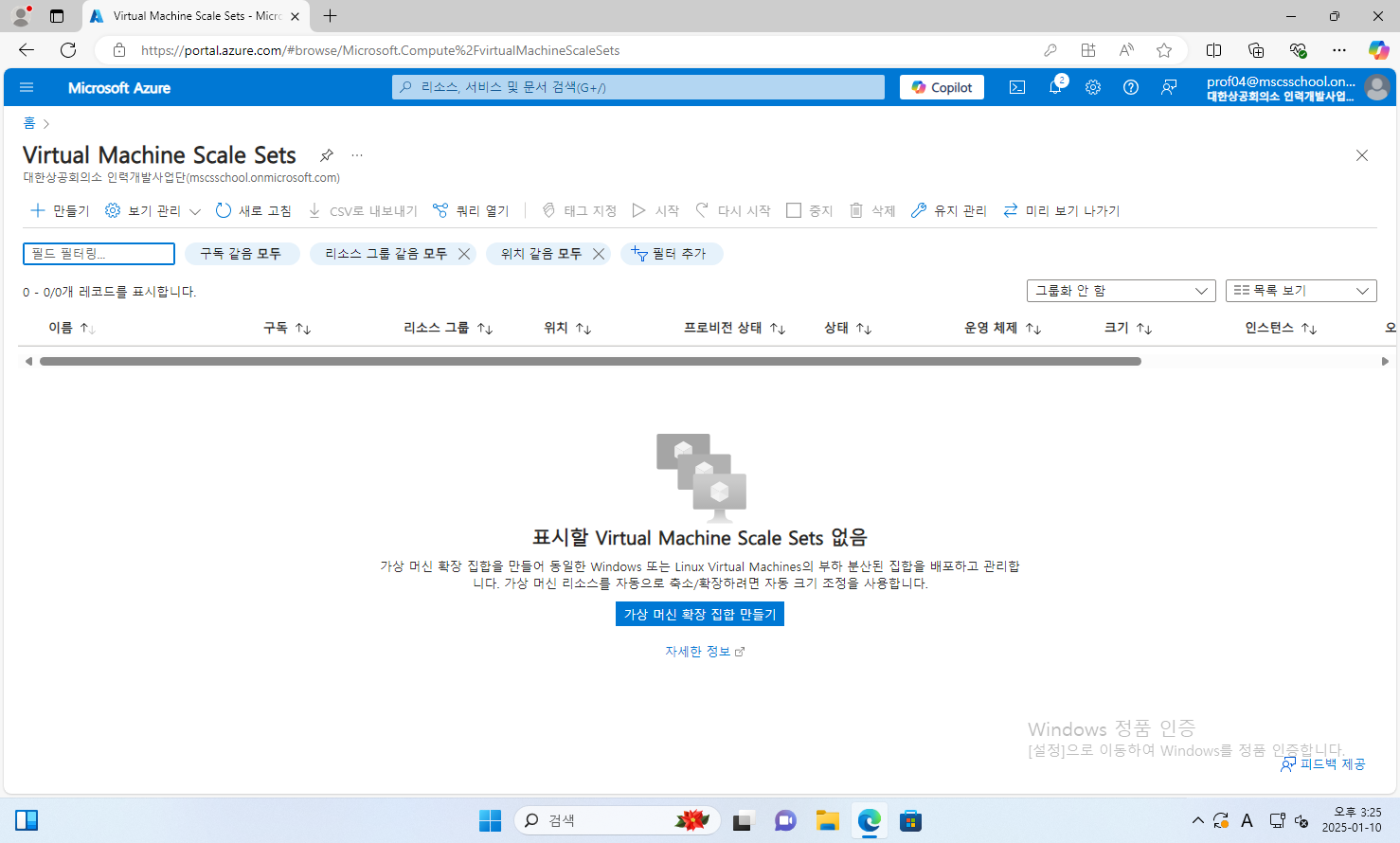This screenshot has height=843, width=1400.
Task: Click CSV로 내보내기 export button
Action: coord(363,210)
